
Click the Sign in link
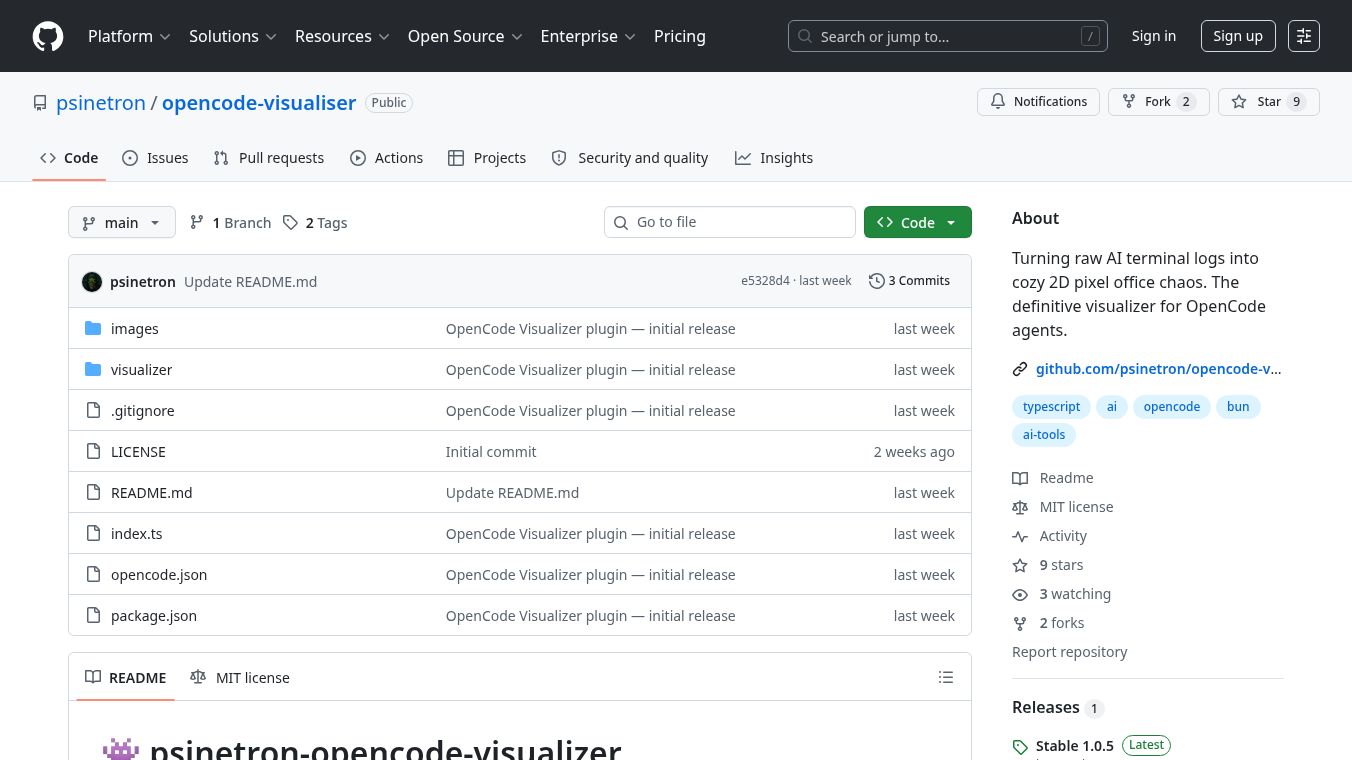pos(1154,36)
